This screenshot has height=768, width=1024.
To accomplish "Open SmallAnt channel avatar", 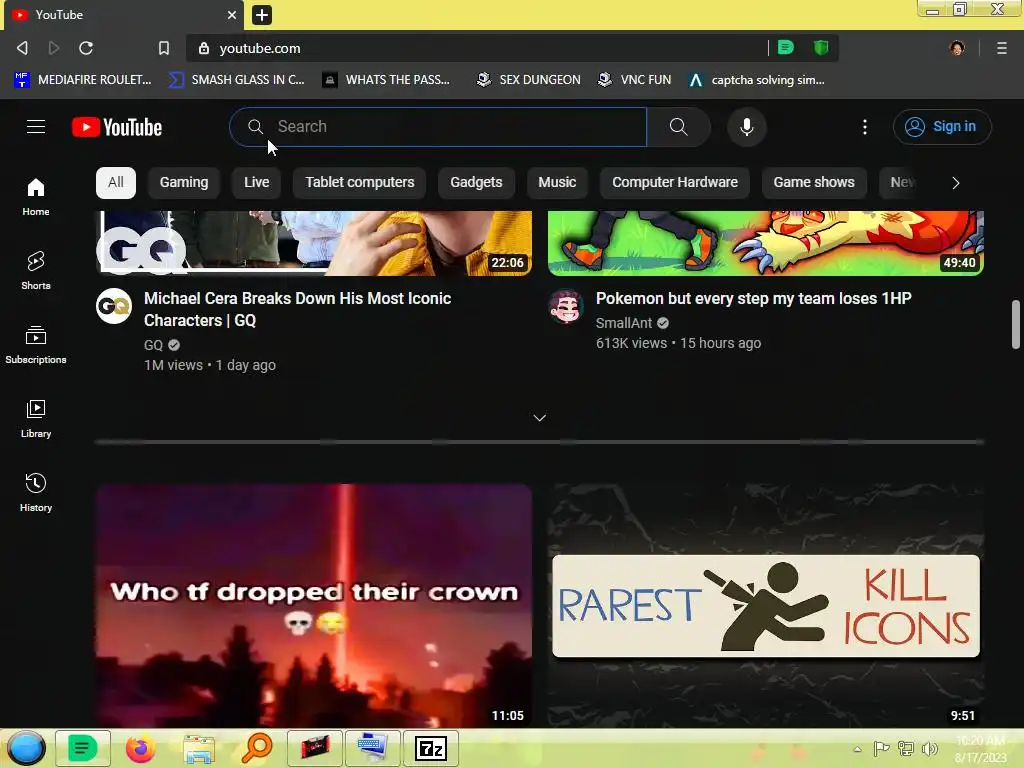I will [566, 306].
